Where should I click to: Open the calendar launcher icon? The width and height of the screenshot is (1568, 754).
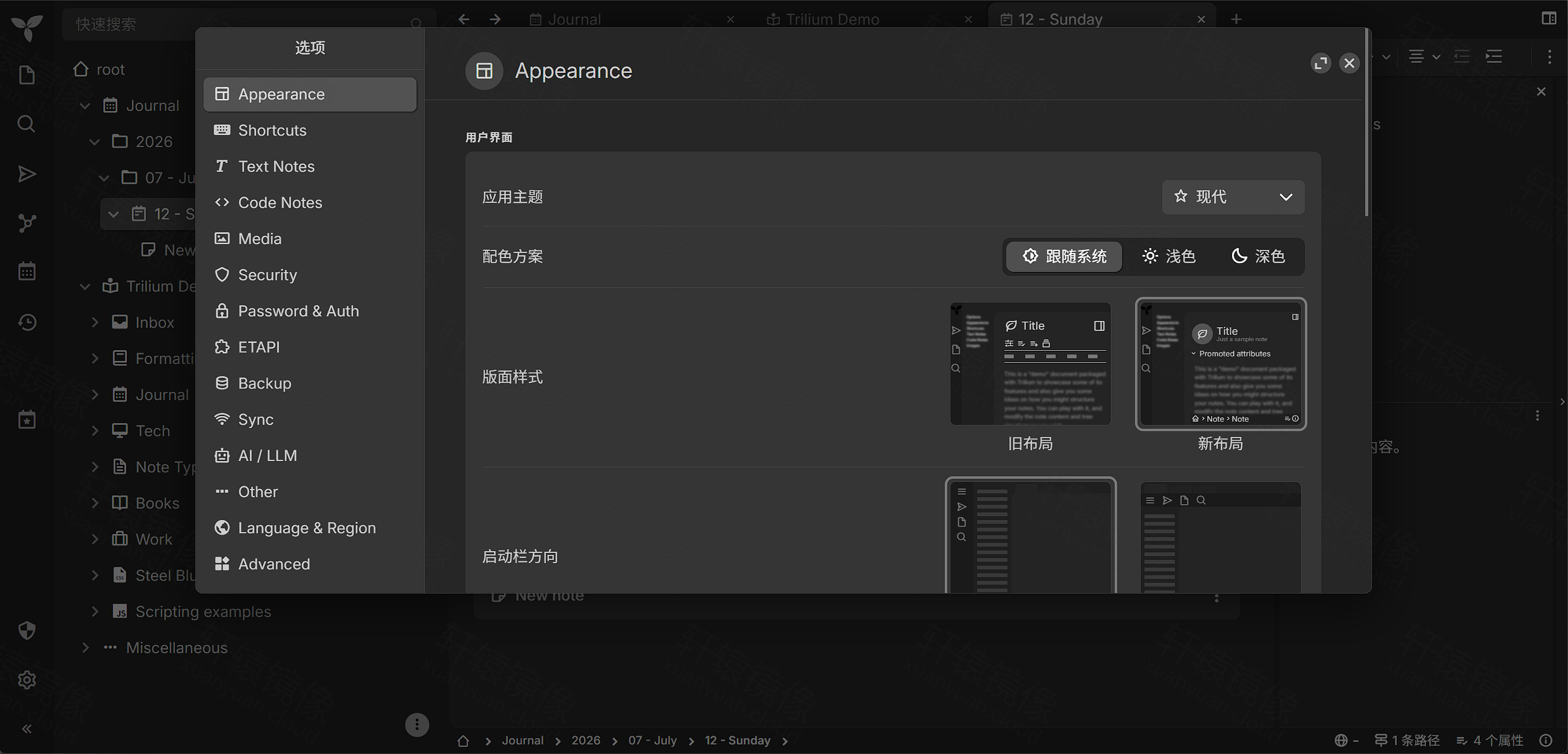pos(27,271)
